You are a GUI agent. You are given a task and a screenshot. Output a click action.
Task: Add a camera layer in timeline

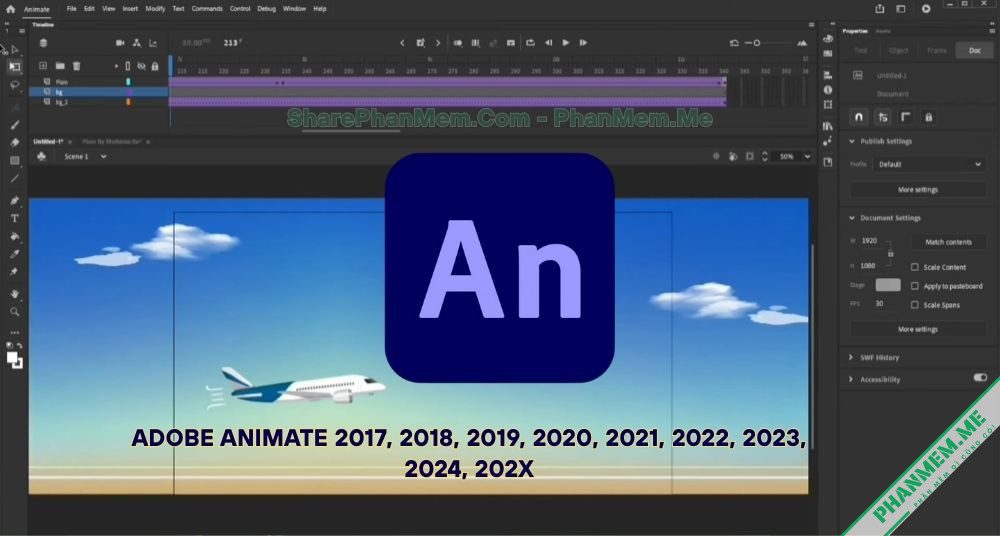(120, 43)
